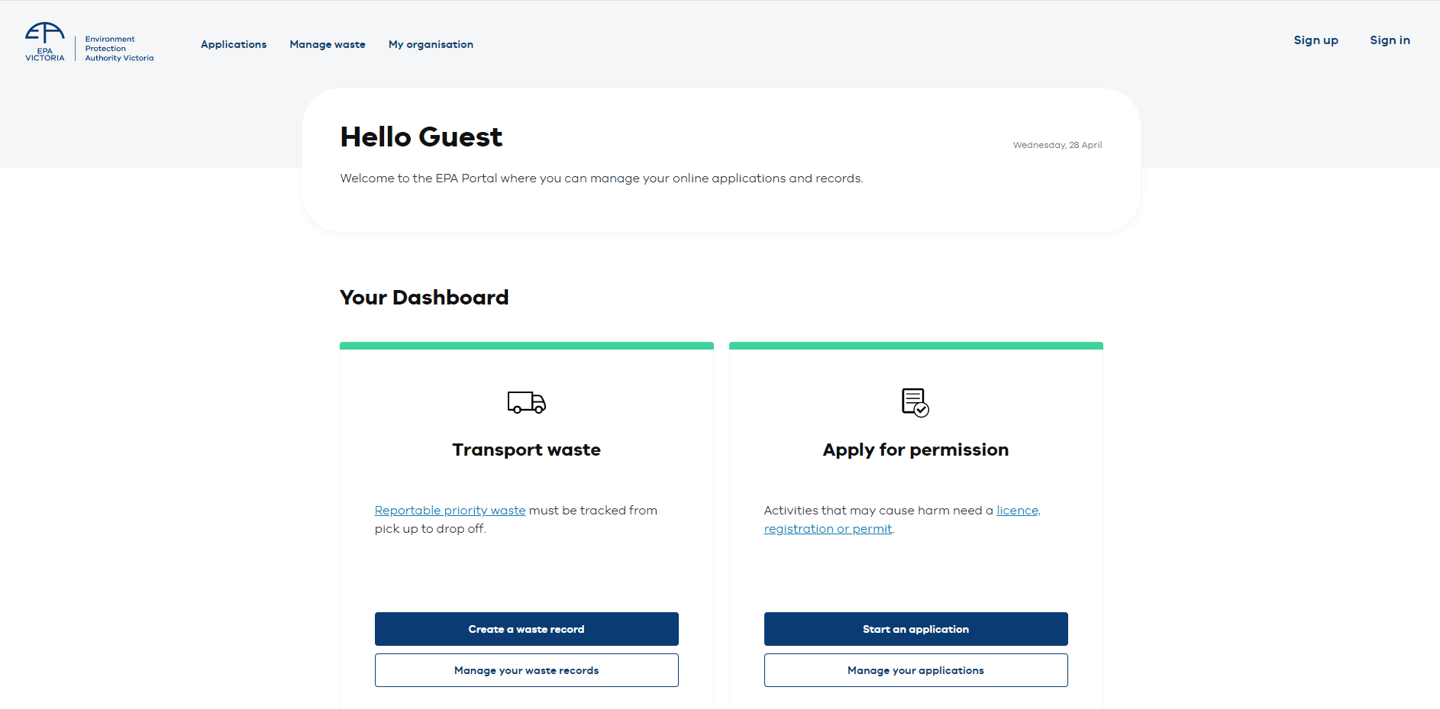Click the EPA Victoria logo
This screenshot has width=1440, height=709.
tap(89, 43)
